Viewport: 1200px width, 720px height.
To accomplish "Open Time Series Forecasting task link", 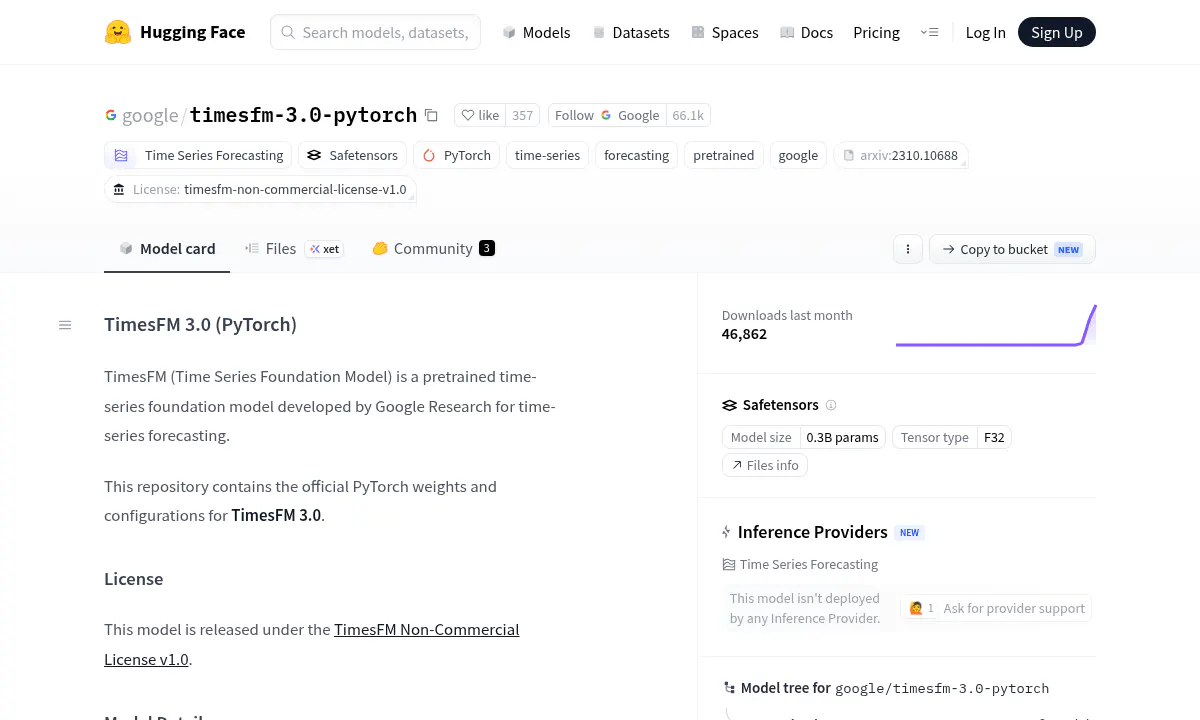I will click(800, 564).
